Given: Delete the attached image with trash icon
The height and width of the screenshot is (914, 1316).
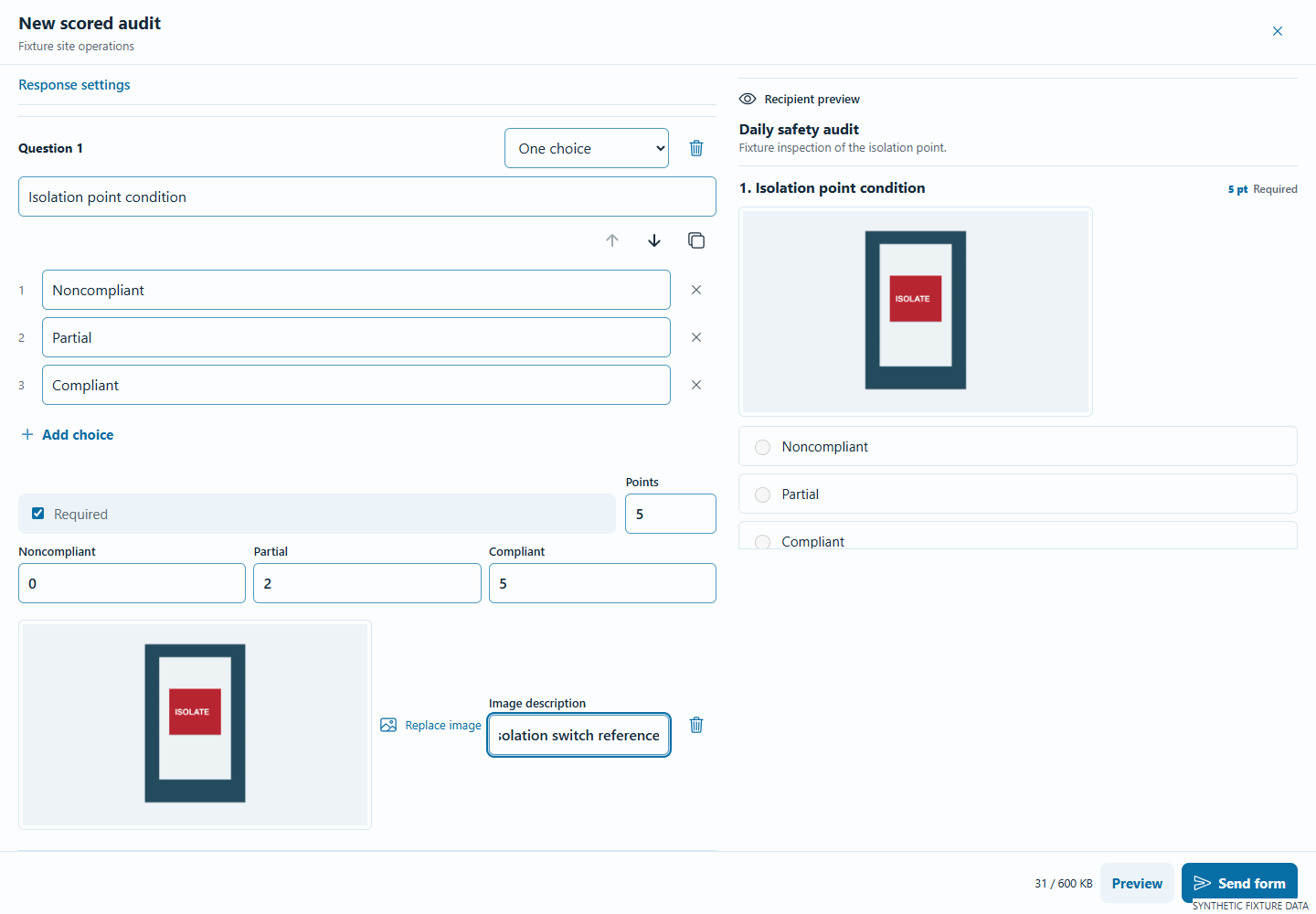Looking at the screenshot, I should click(696, 725).
